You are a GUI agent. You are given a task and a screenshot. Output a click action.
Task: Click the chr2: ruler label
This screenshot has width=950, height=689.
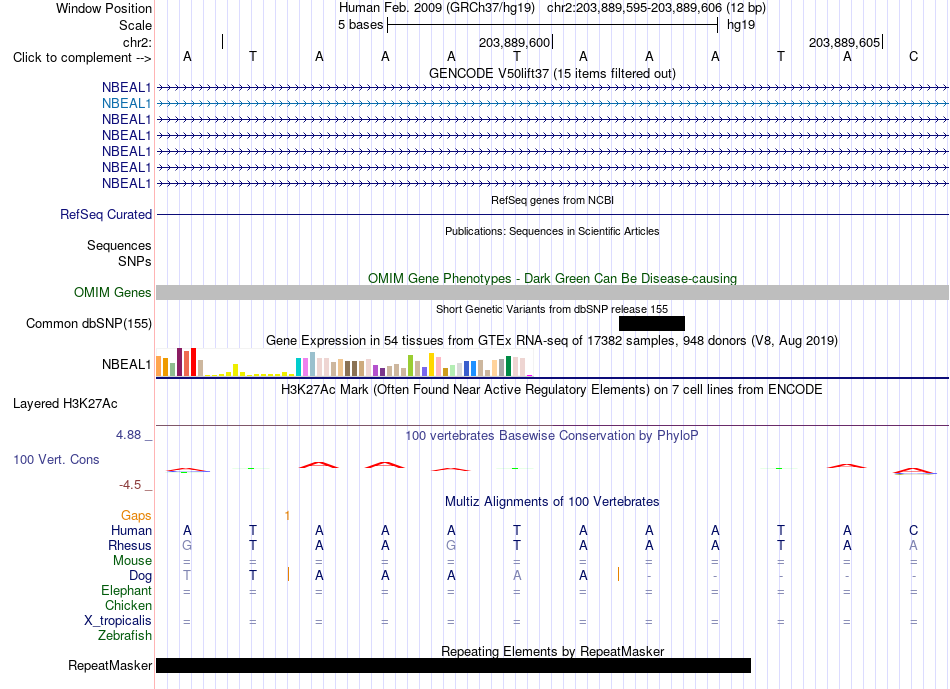137,42
